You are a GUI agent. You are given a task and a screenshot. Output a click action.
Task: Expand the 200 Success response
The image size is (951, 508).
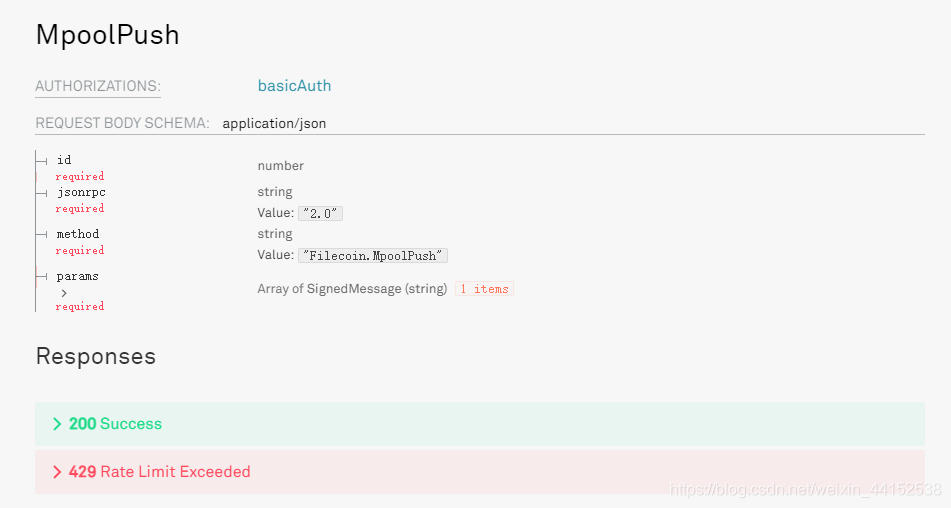click(480, 424)
